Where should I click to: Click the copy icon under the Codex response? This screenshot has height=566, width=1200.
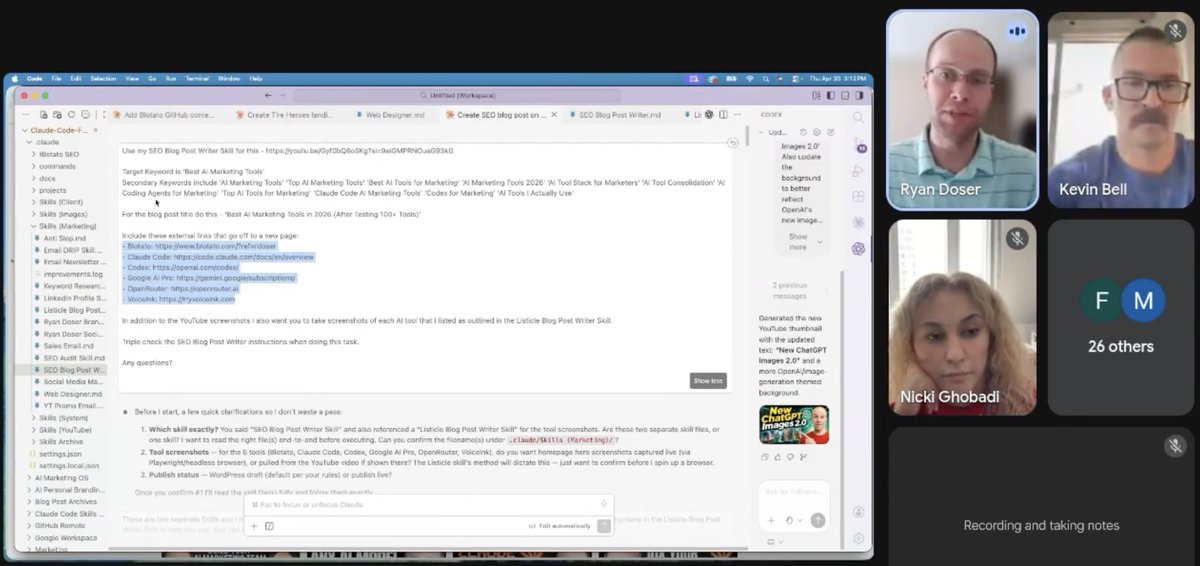pos(765,457)
